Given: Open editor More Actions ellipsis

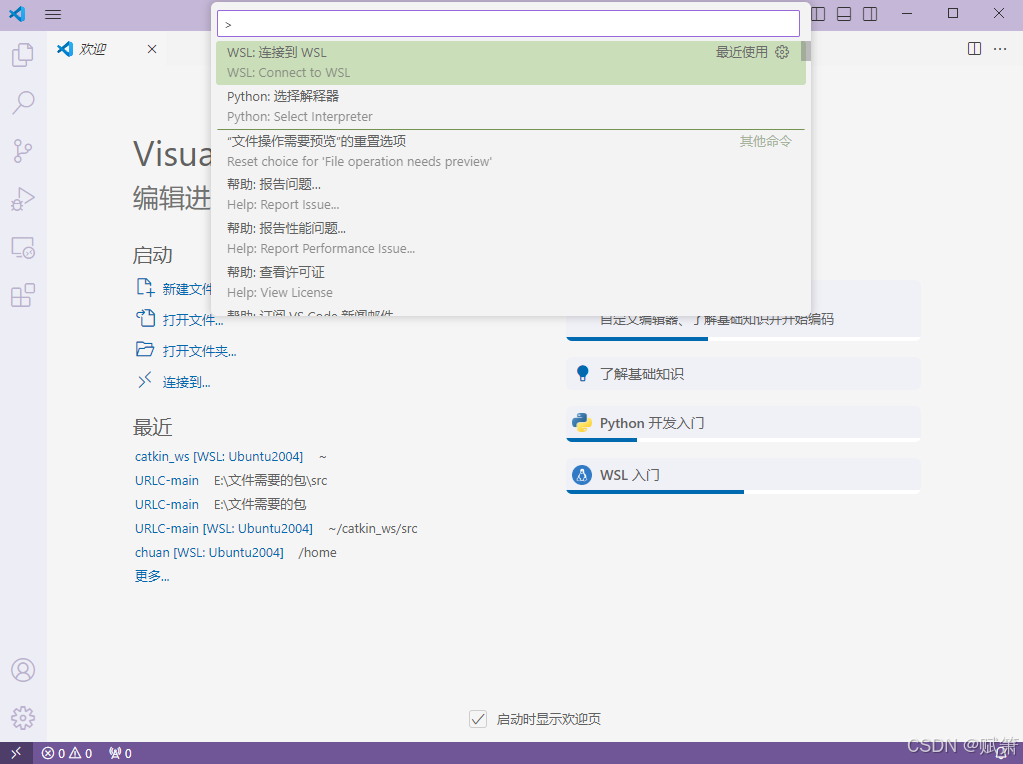Looking at the screenshot, I should [x=1000, y=49].
